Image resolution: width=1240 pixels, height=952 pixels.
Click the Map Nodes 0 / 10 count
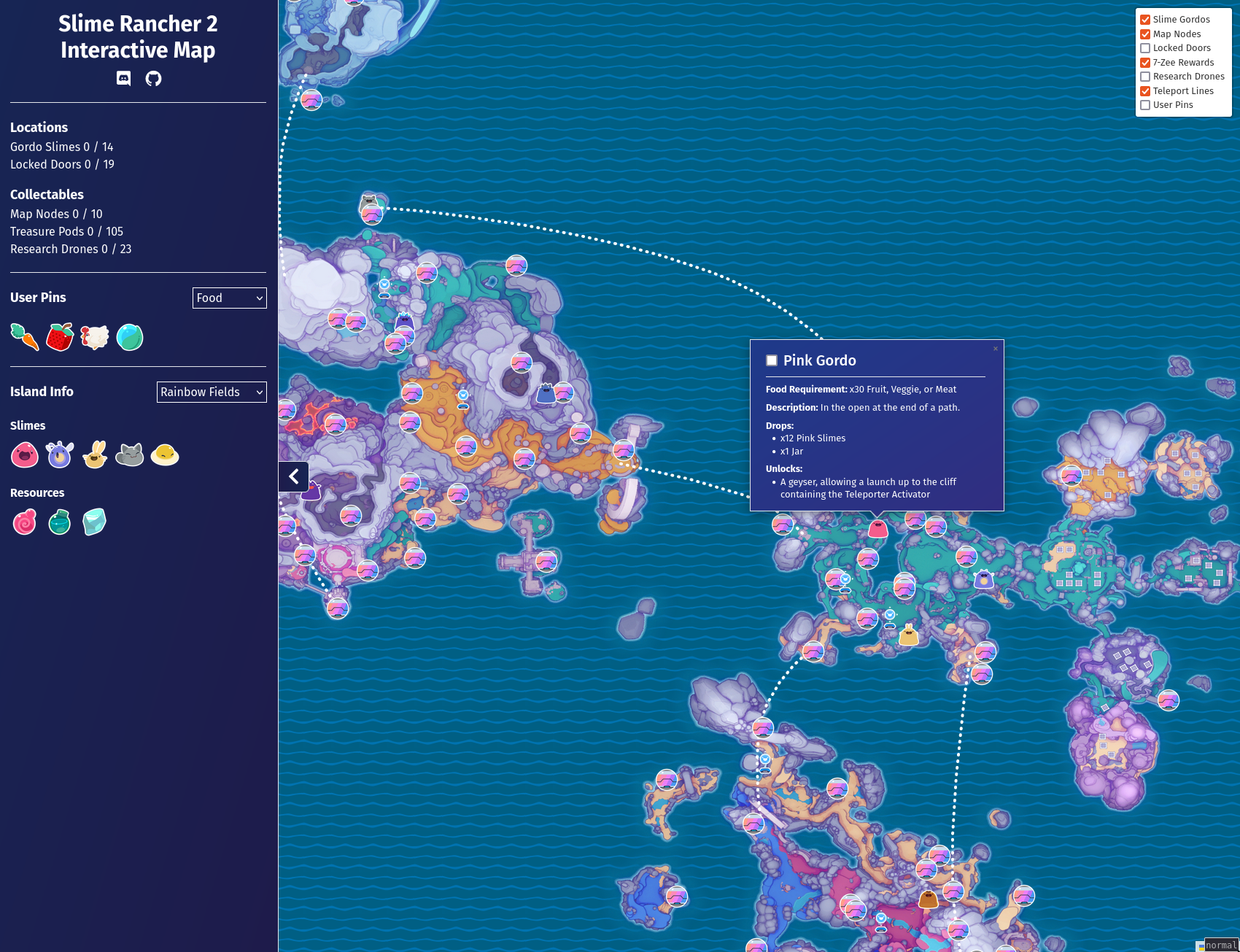(x=56, y=214)
